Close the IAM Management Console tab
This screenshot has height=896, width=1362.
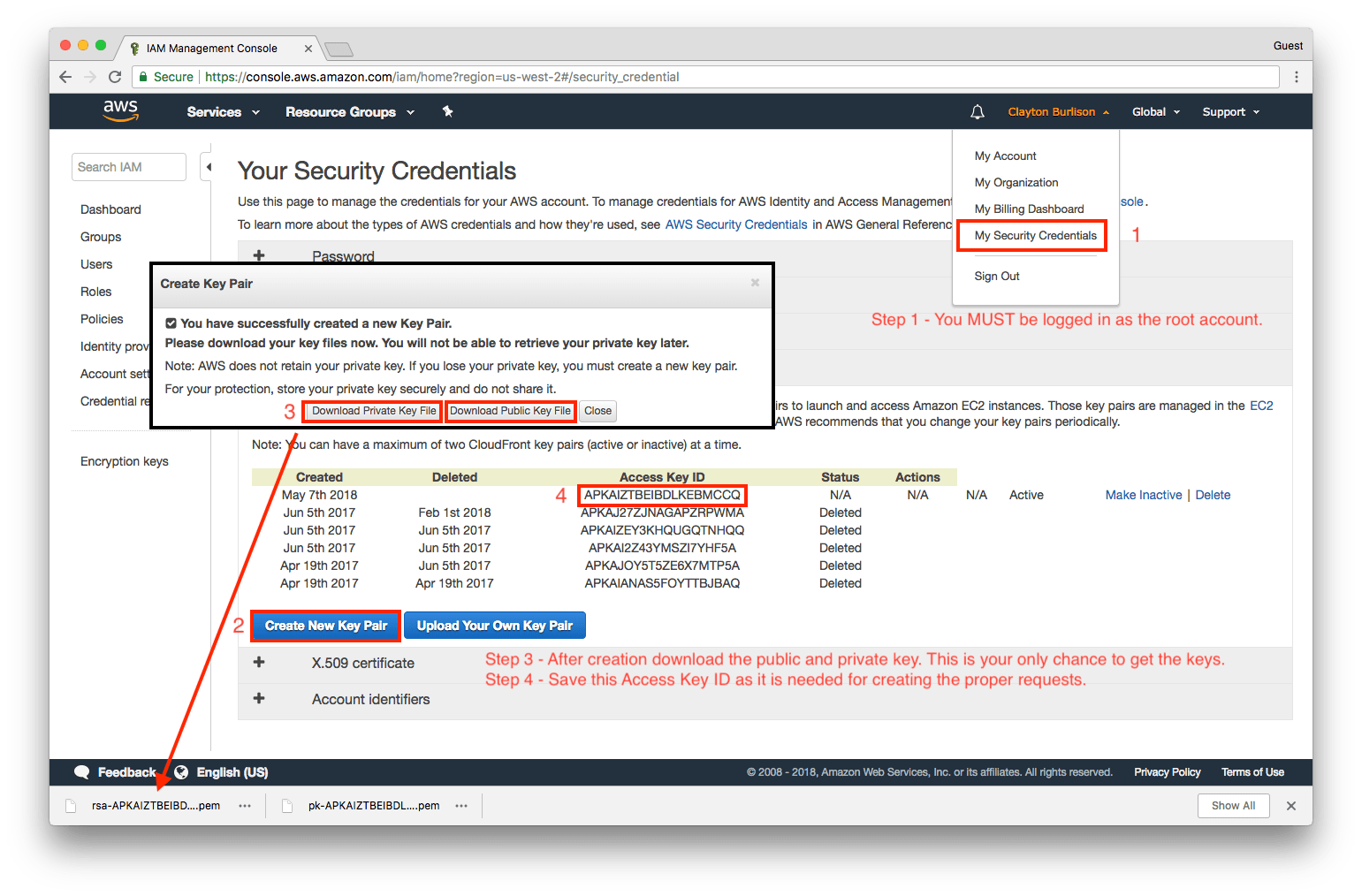[308, 49]
